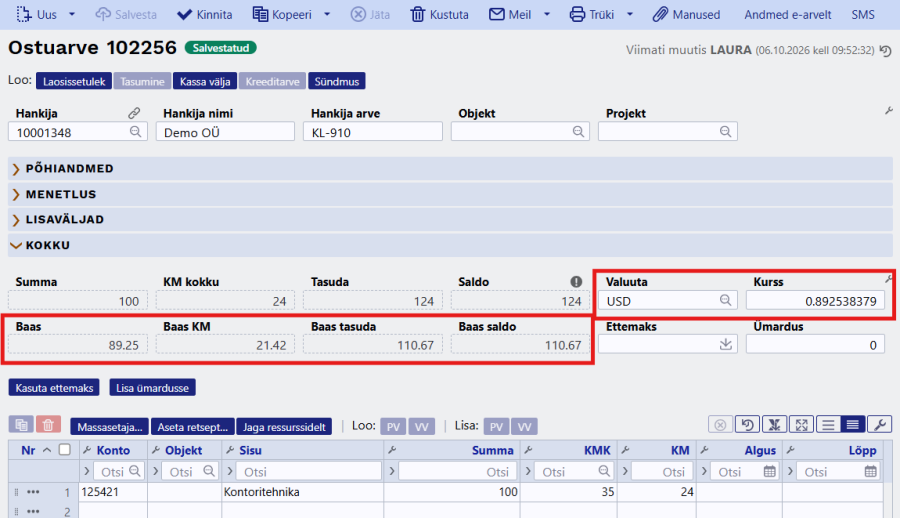Click the Kinnita confirm button

pyautogui.click(x=204, y=14)
